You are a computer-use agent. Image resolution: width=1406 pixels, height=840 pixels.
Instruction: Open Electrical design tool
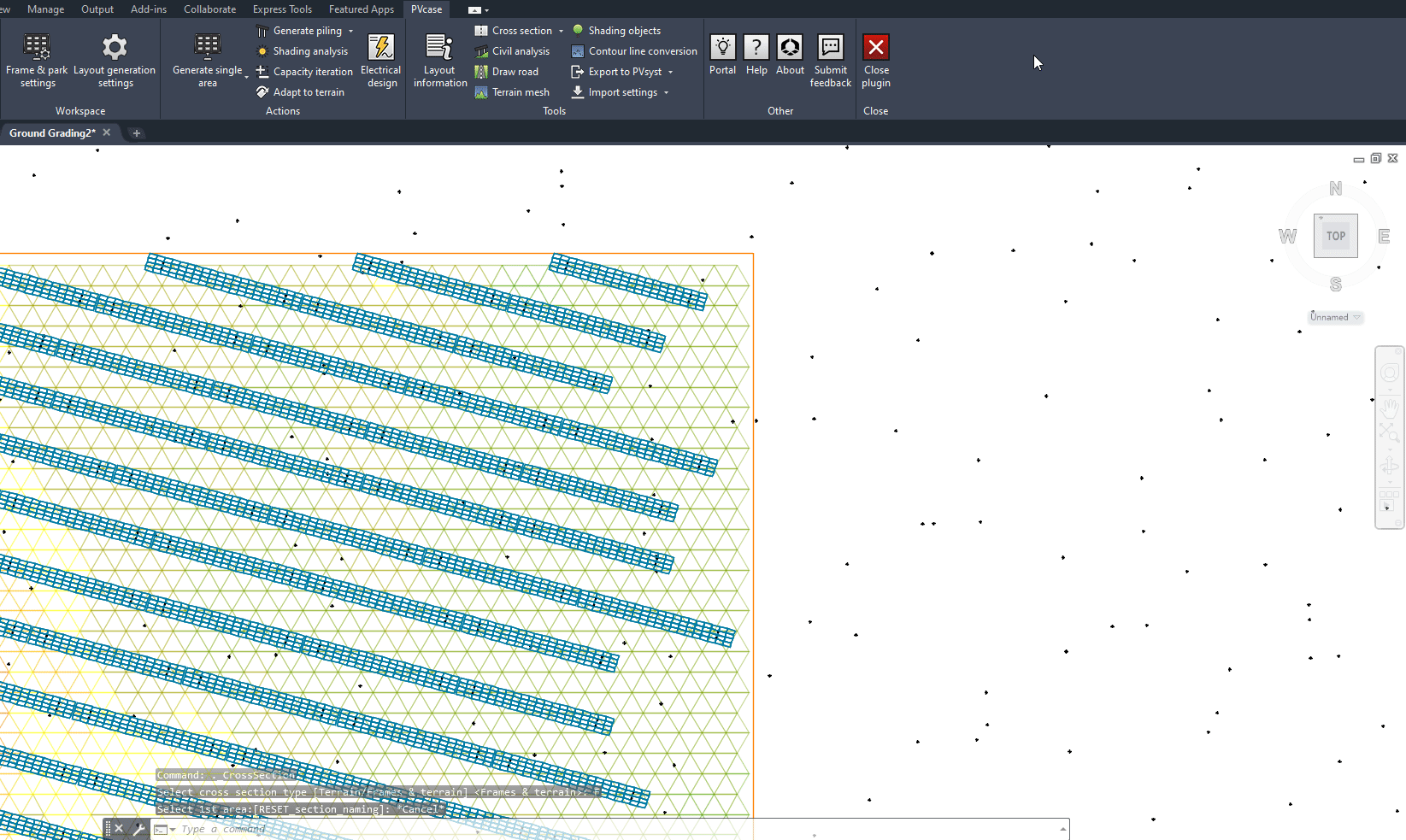[x=381, y=61]
